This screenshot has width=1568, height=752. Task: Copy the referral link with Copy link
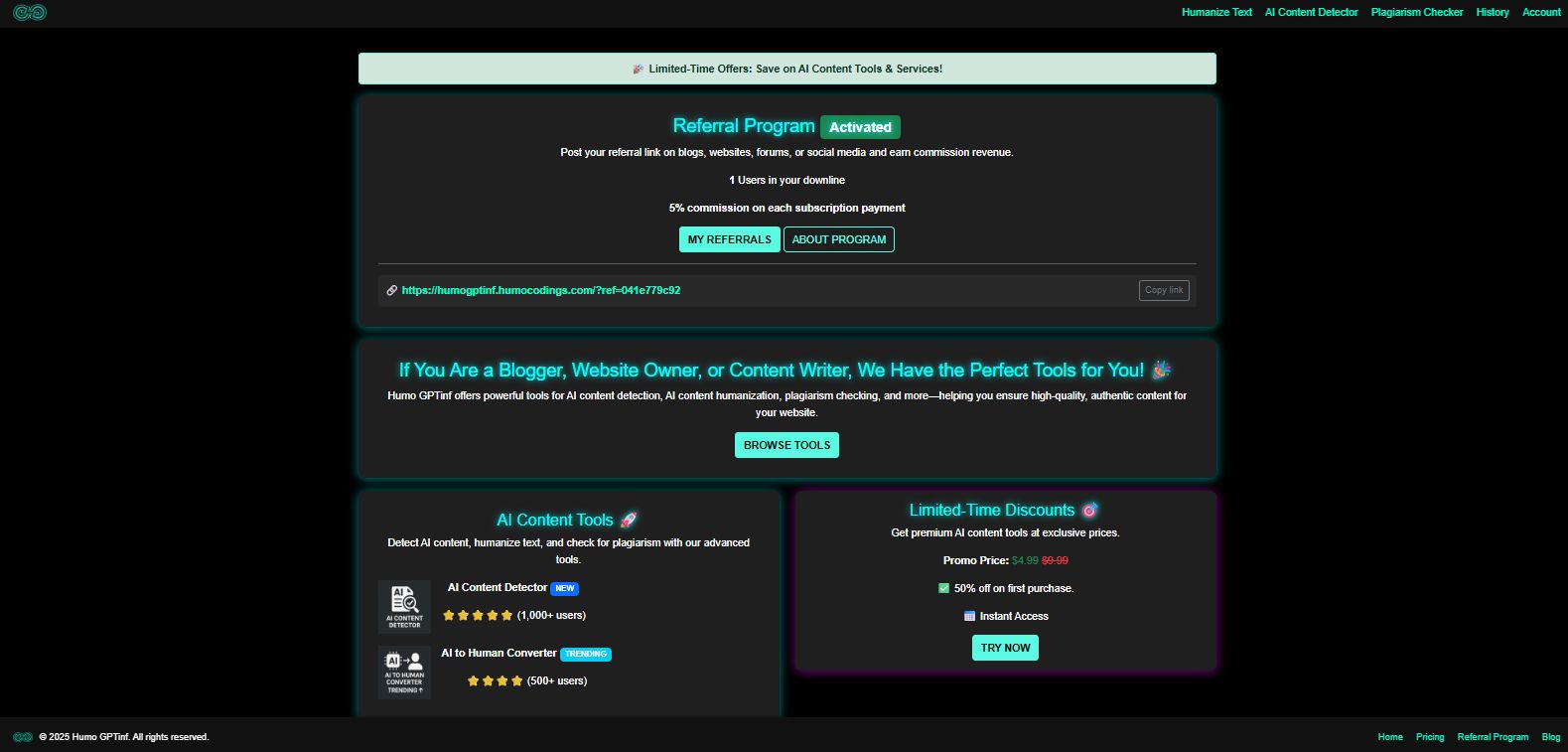[1164, 290]
